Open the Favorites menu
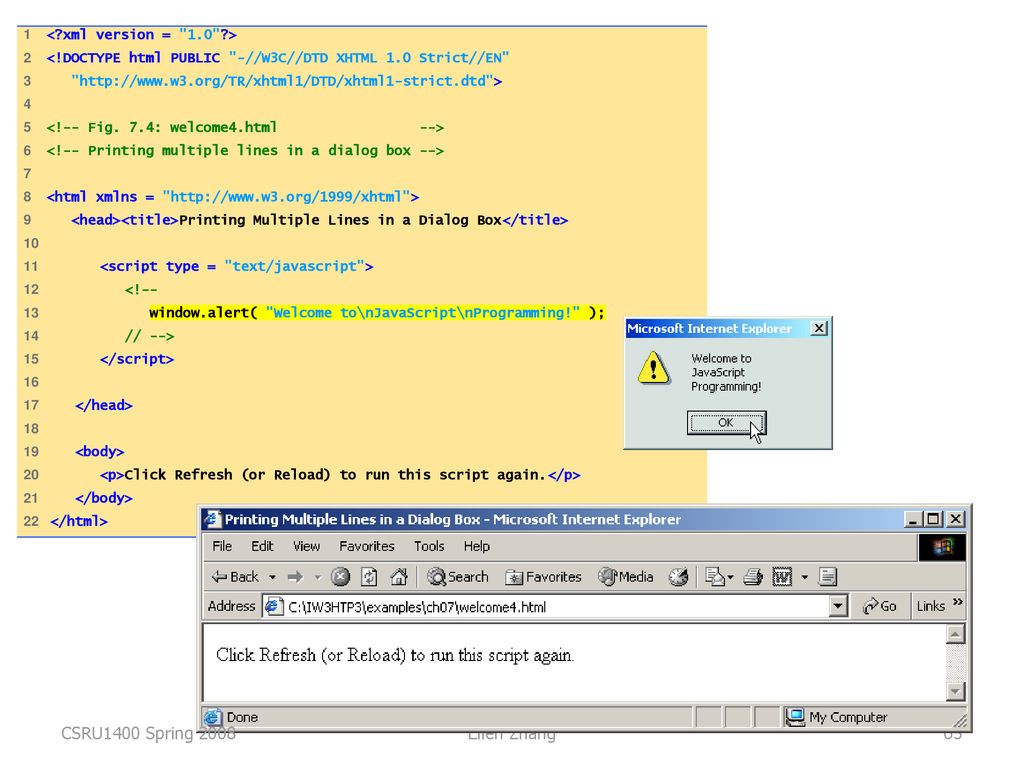Viewport: 1024px width, 768px height. [x=366, y=546]
